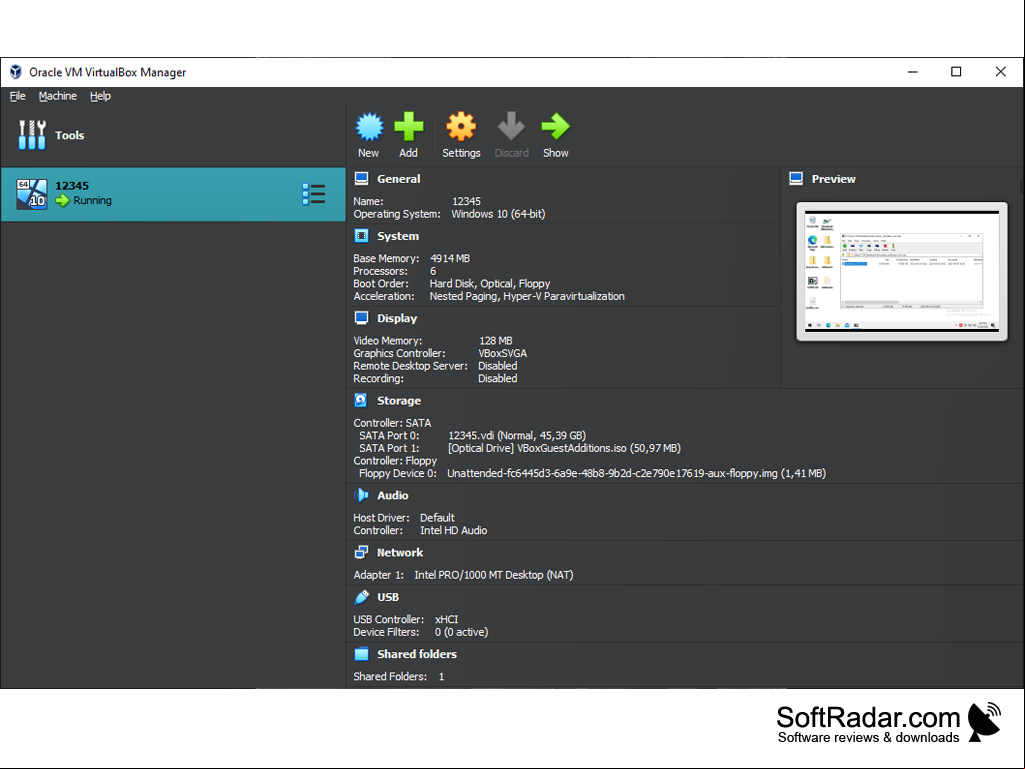The width and height of the screenshot is (1025, 769).
Task: Click the Hard Disk, Optical, Floppy boot order
Action: point(490,284)
